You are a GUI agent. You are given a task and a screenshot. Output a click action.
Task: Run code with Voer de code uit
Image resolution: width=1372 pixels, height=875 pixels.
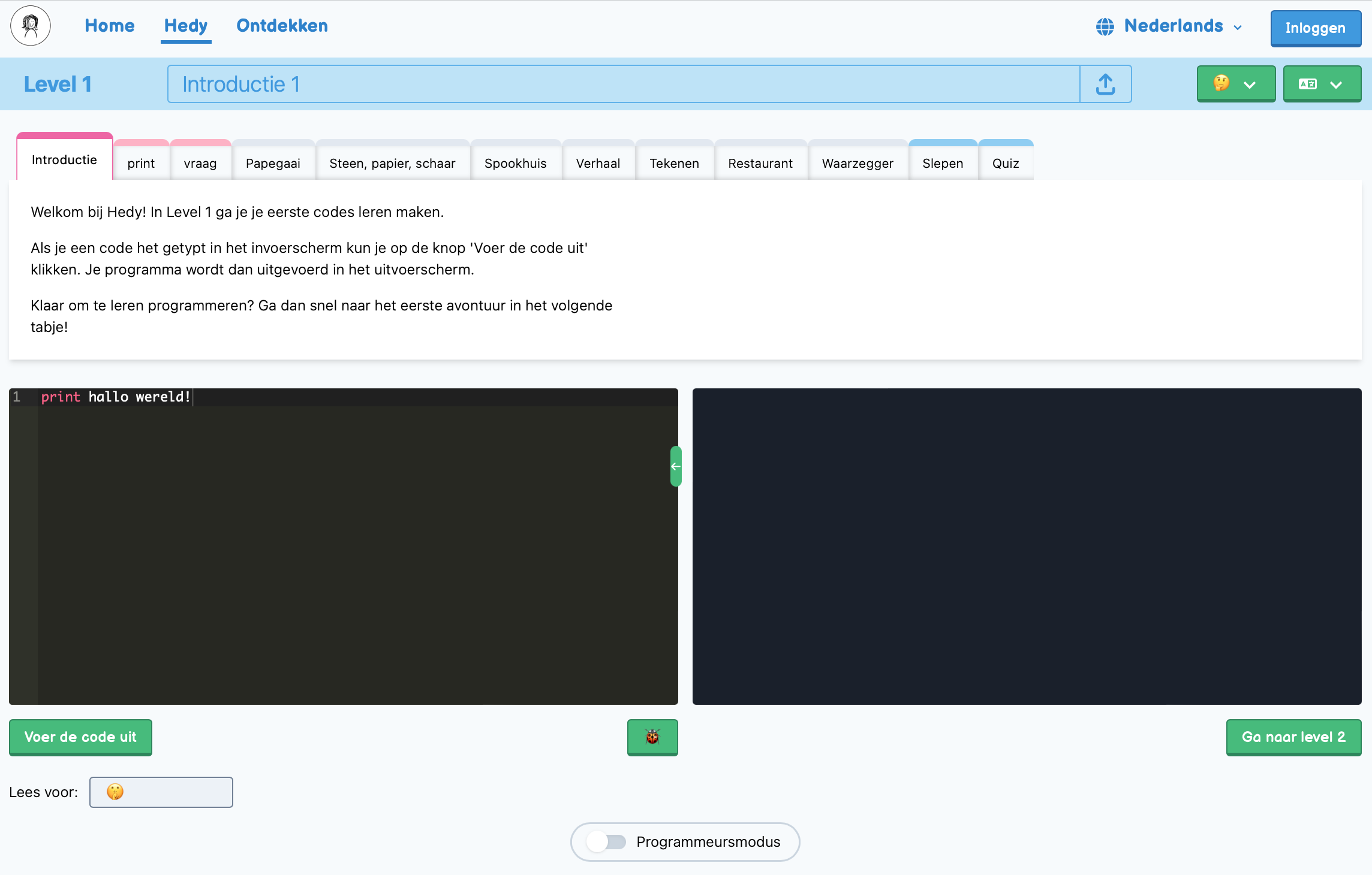point(80,737)
